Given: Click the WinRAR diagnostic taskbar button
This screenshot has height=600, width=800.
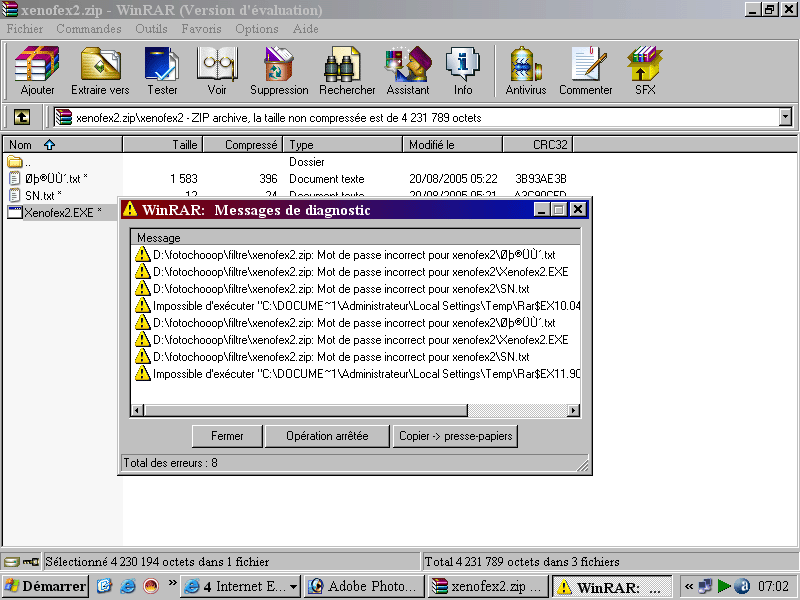Looking at the screenshot, I should tap(613, 586).
